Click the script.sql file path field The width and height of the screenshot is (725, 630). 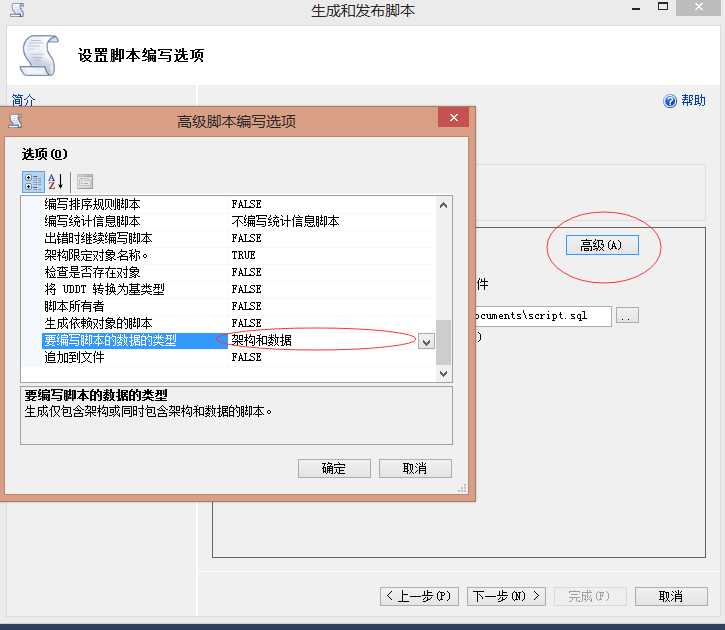point(543,316)
